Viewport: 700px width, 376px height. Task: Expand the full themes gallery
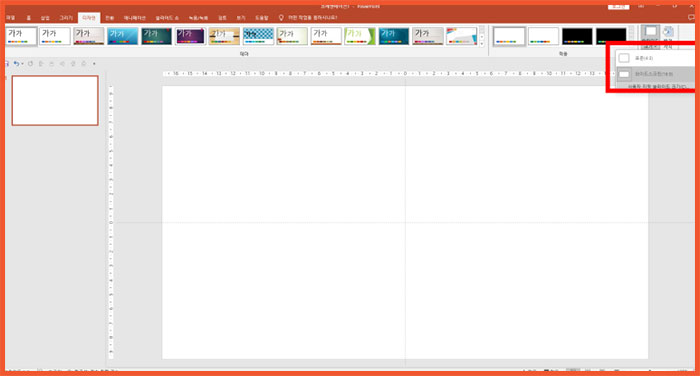click(482, 43)
